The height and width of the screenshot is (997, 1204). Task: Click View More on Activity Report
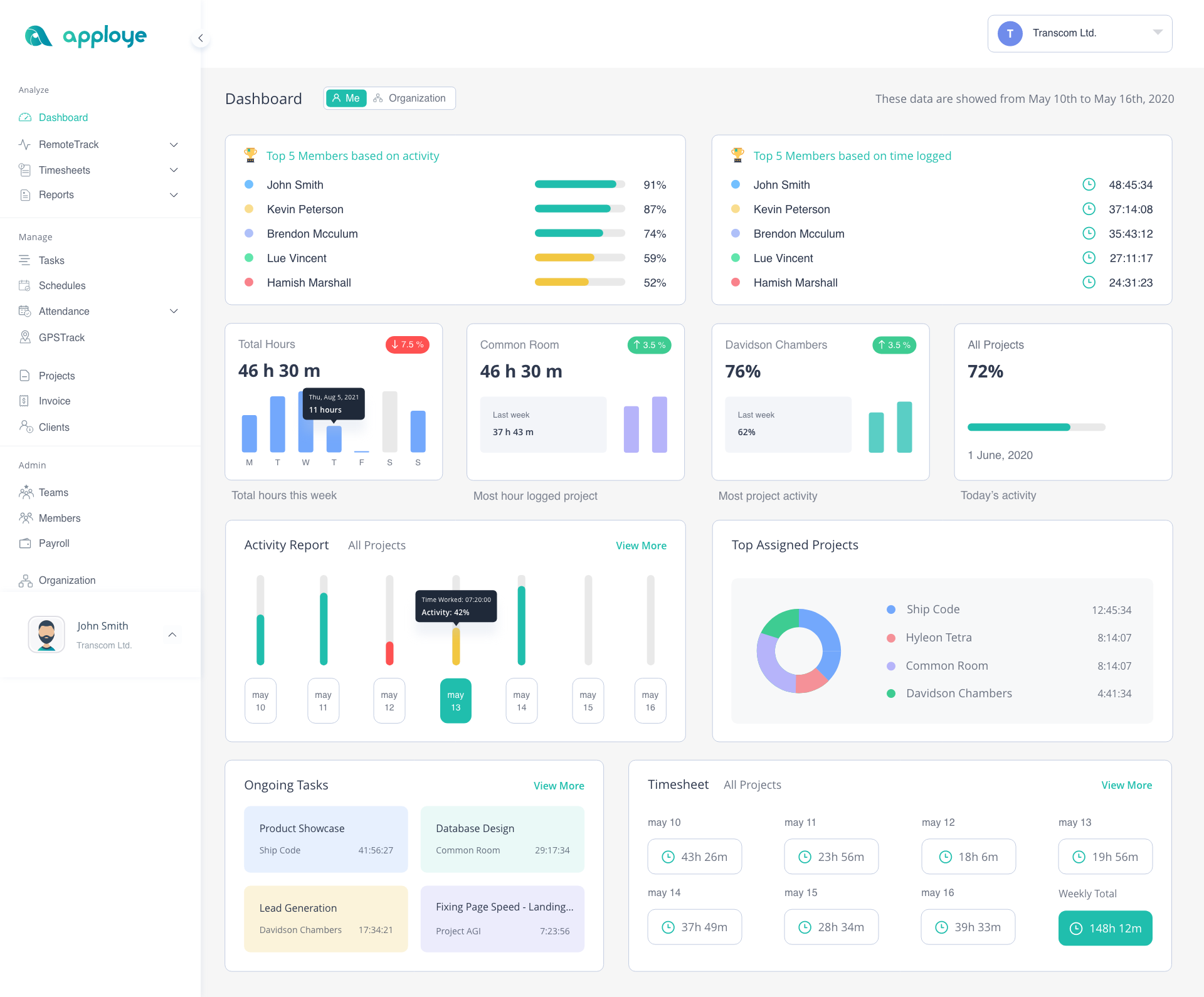[x=643, y=545]
